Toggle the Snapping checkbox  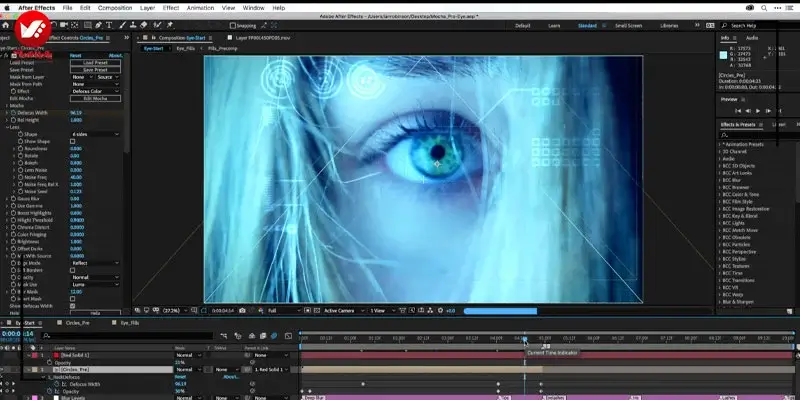[x=233, y=26]
